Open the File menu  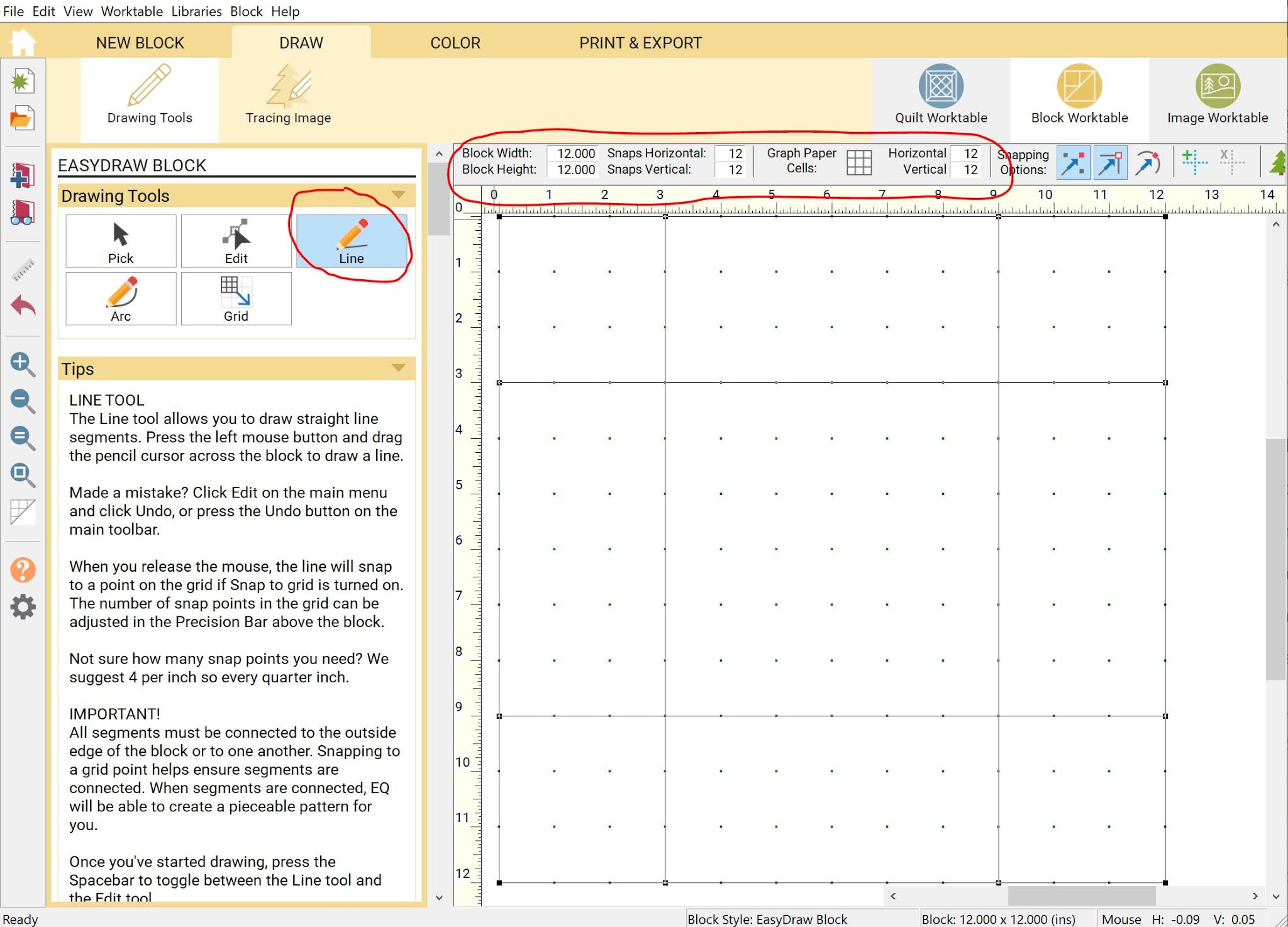(14, 11)
